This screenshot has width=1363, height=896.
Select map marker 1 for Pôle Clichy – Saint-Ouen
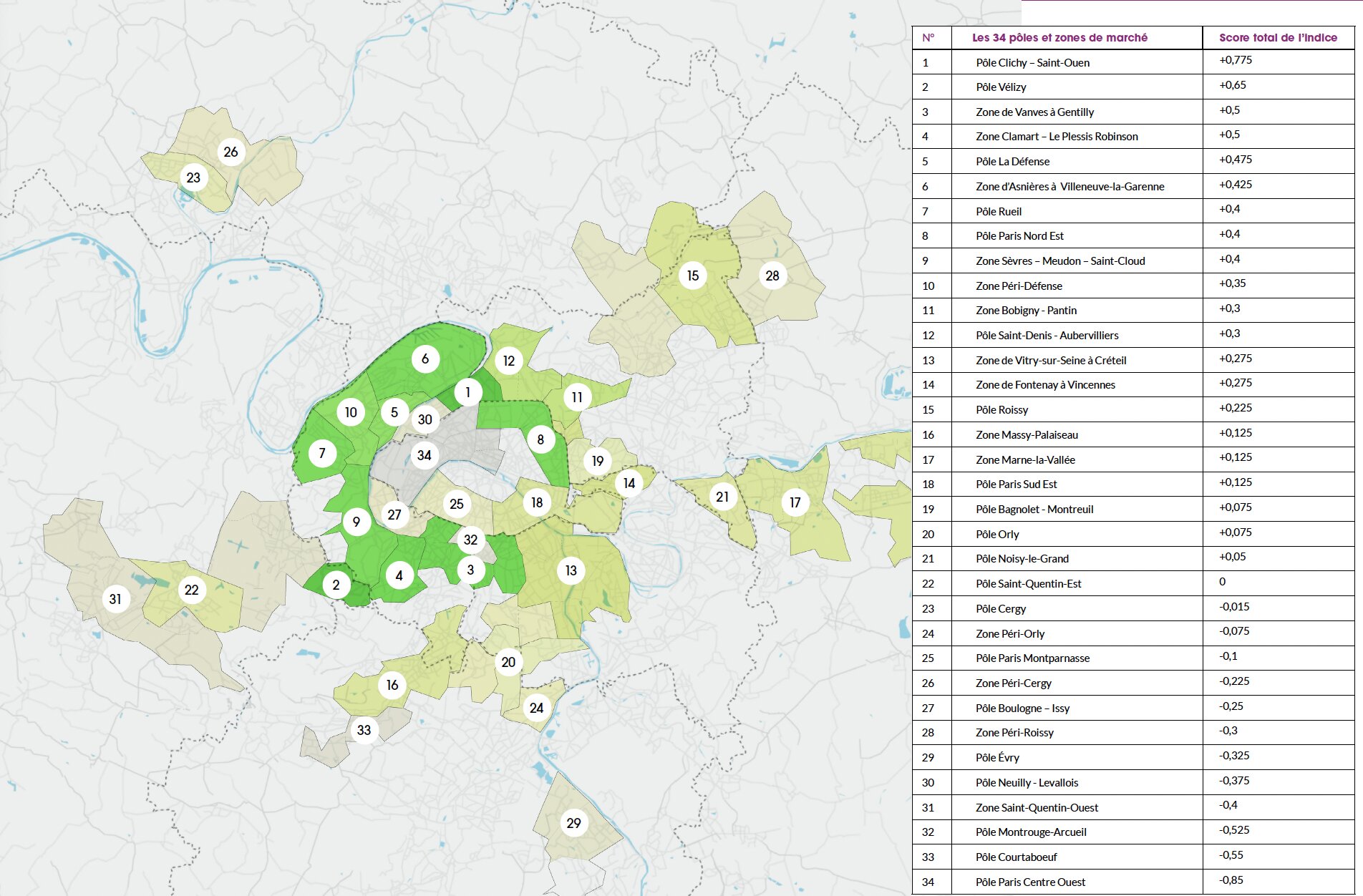(x=467, y=391)
